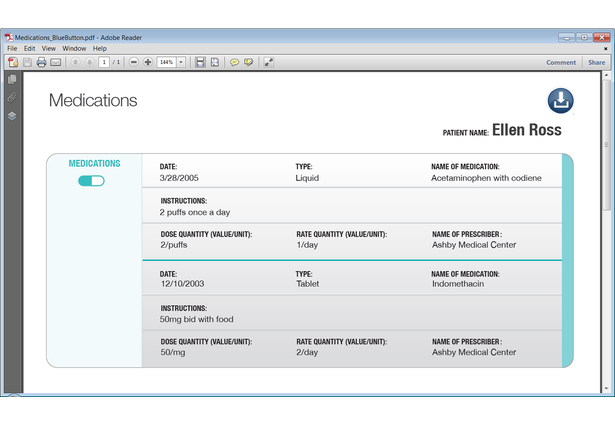Click the Save file toolbar icon
Viewport: 615px width, 424px height.
coord(27,62)
